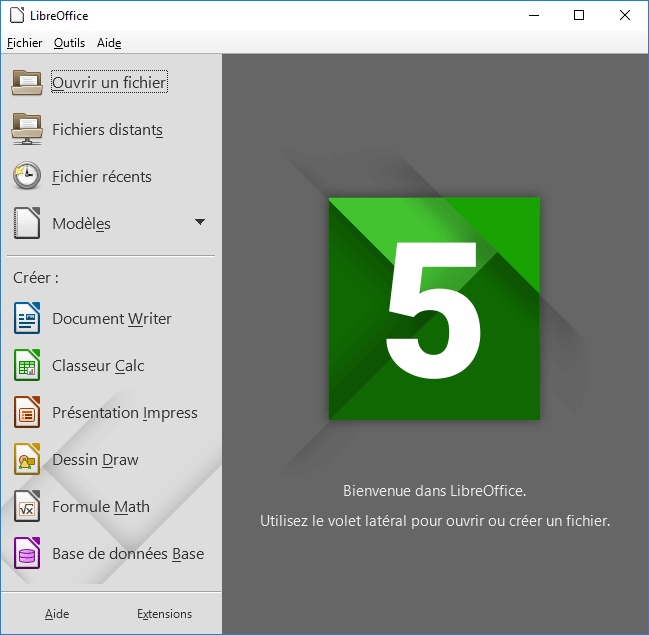Screen dimensions: 649x635
Task: Click the Draw drawing icon
Action: click(x=27, y=459)
